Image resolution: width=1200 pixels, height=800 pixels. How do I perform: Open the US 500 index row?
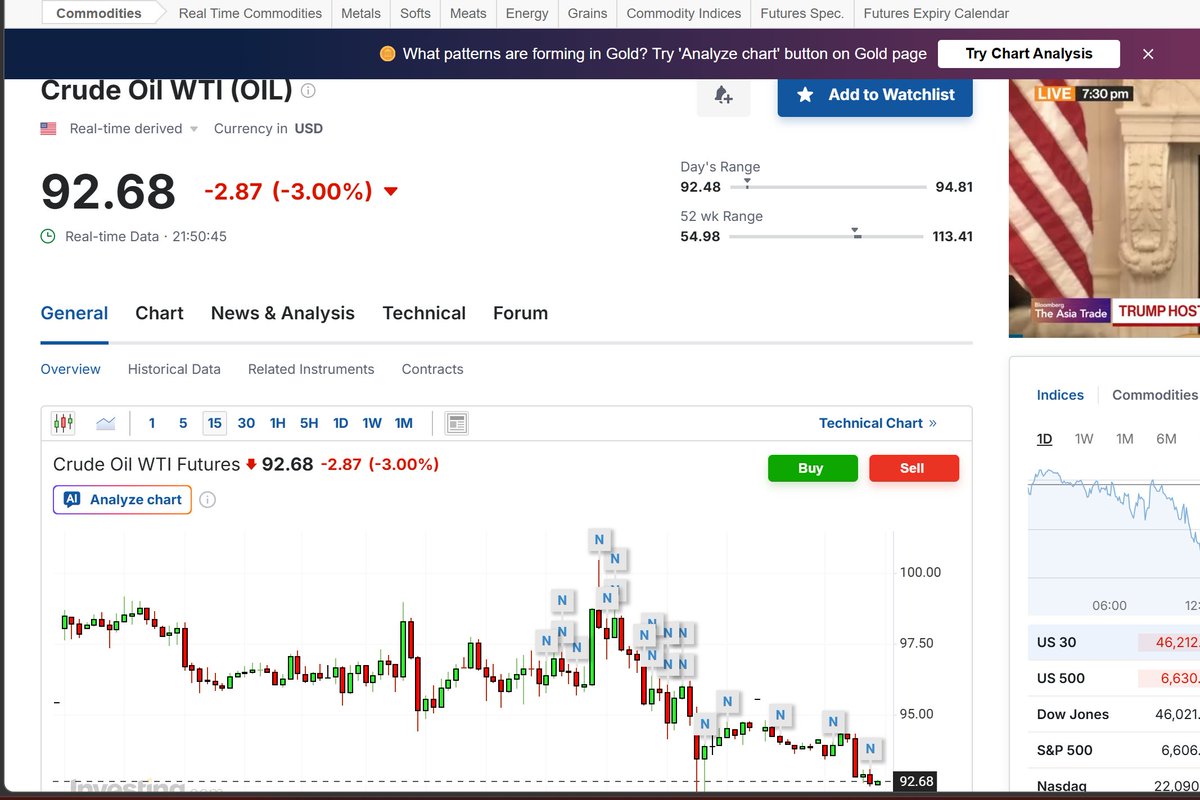(x=1114, y=678)
